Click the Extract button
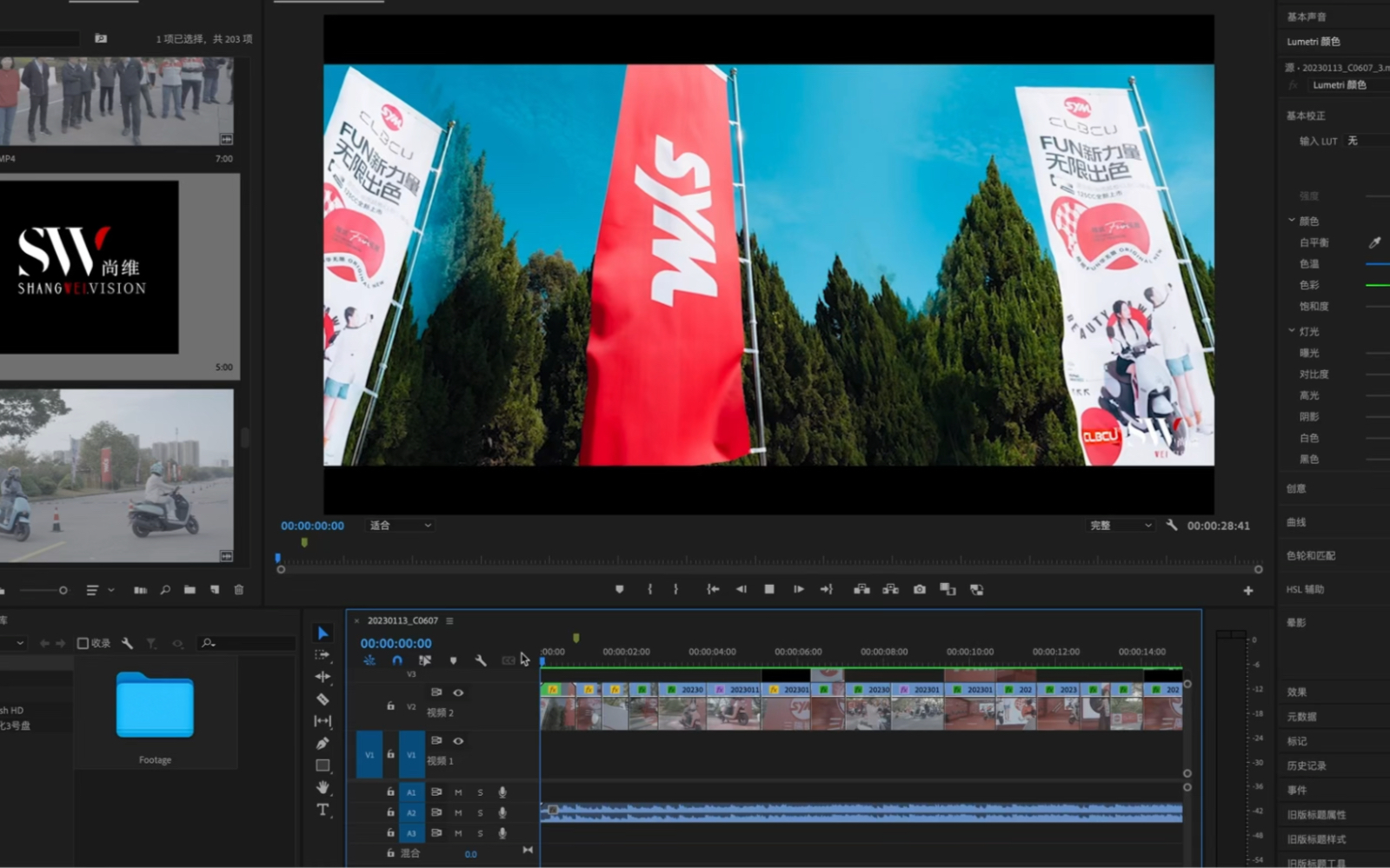This screenshot has width=1390, height=868. pos(890,589)
